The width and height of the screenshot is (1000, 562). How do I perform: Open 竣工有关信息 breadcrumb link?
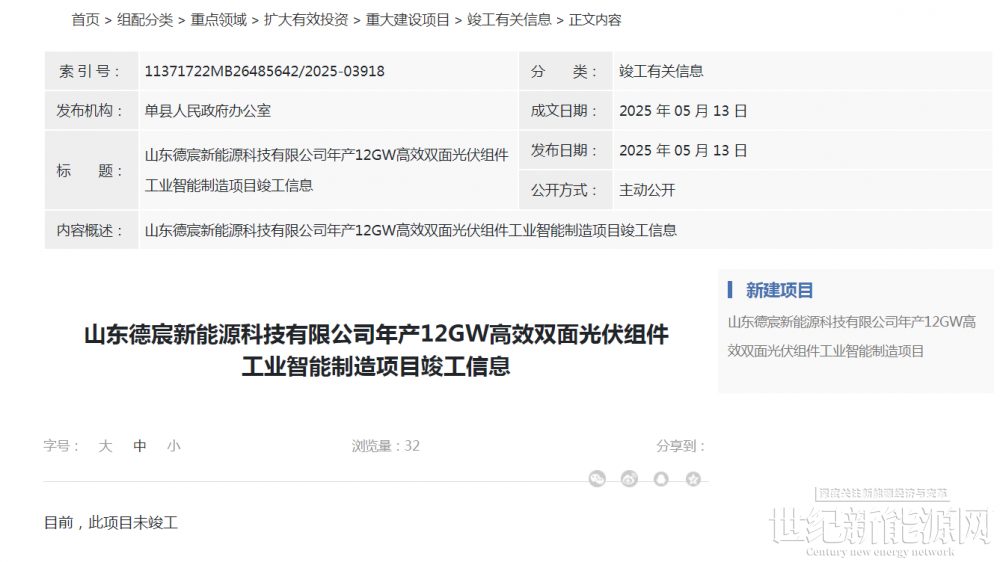(509, 20)
